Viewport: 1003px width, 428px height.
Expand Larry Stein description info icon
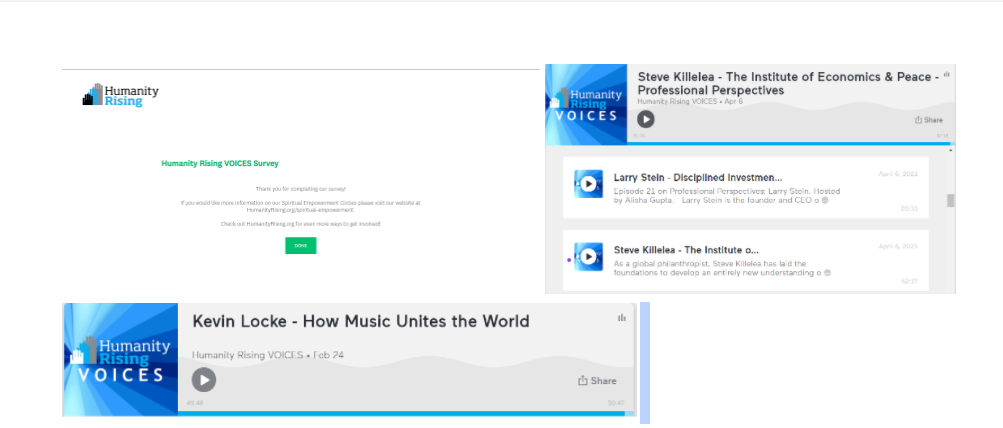(827, 200)
